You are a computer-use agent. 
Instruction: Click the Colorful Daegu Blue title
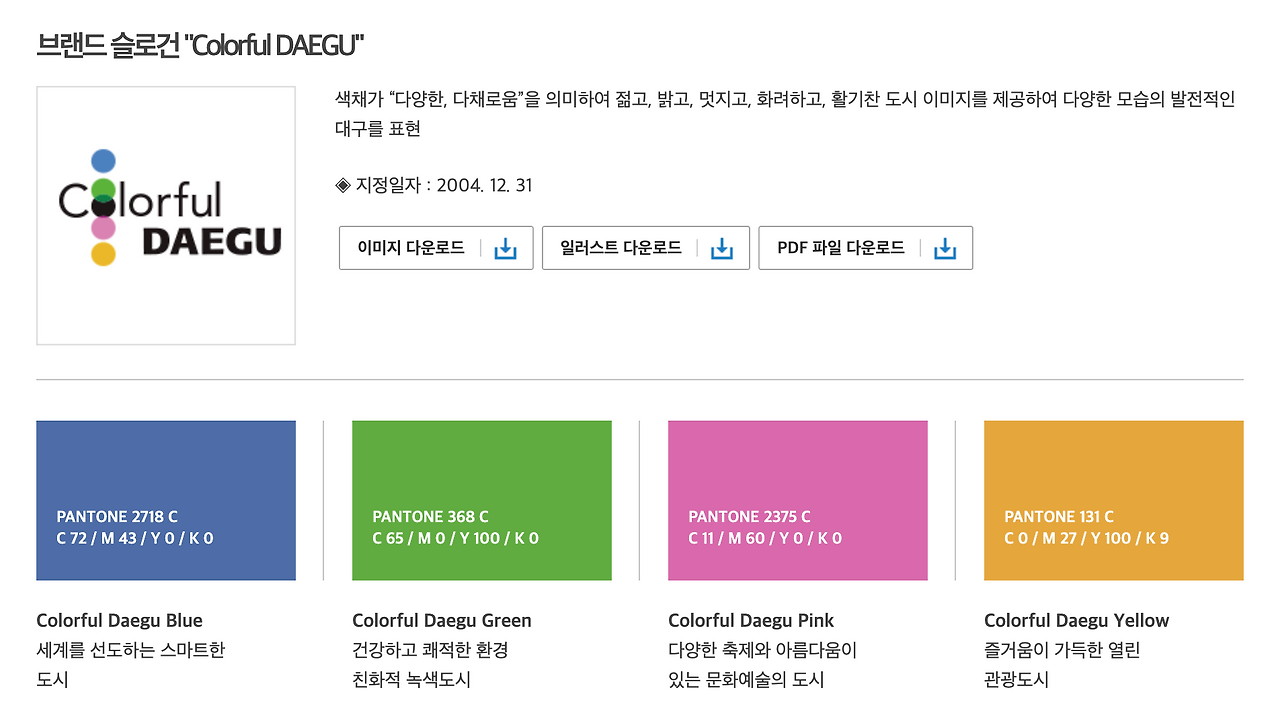(120, 620)
